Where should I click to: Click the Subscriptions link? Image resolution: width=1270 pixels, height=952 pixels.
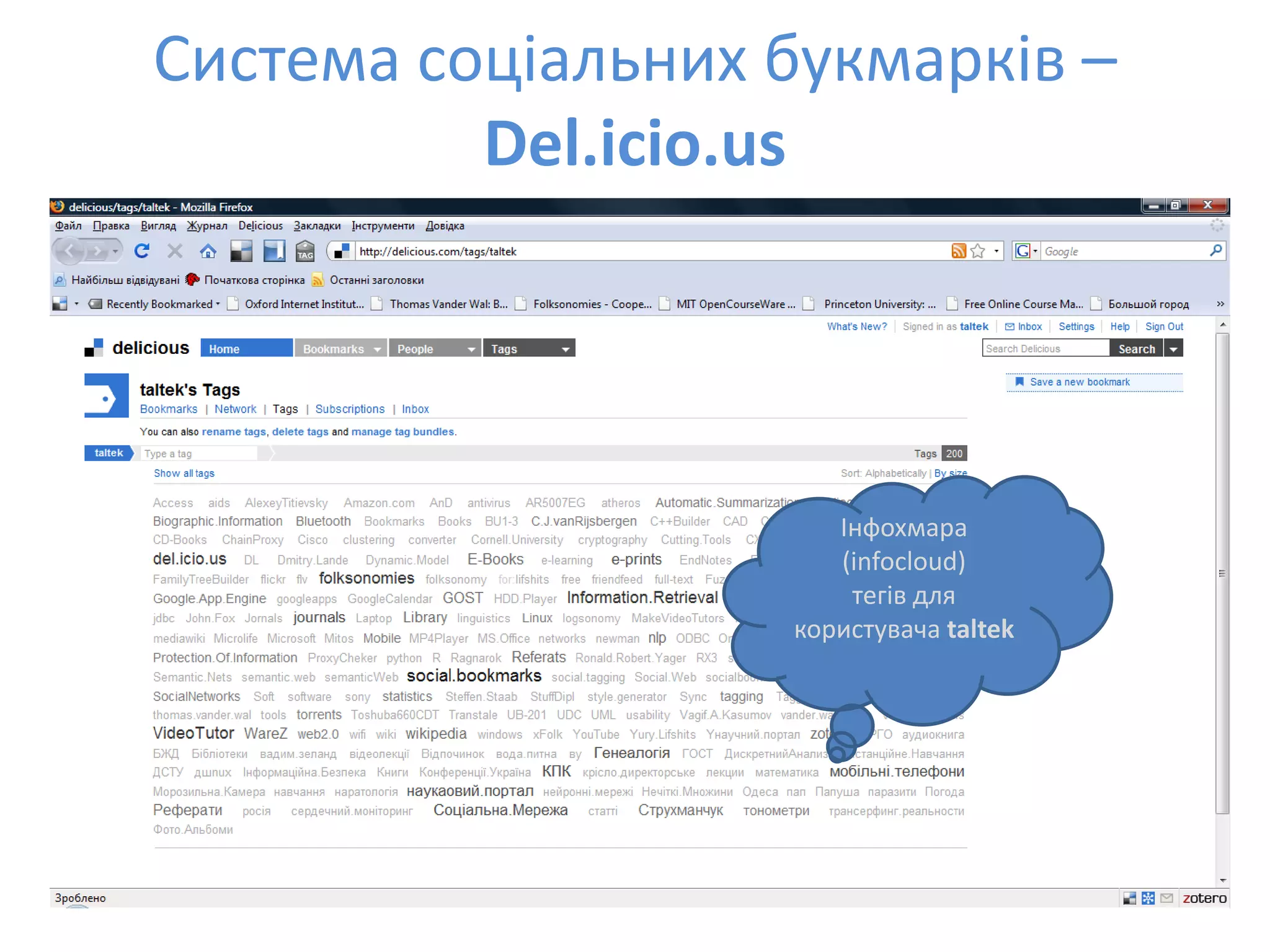pyautogui.click(x=350, y=409)
